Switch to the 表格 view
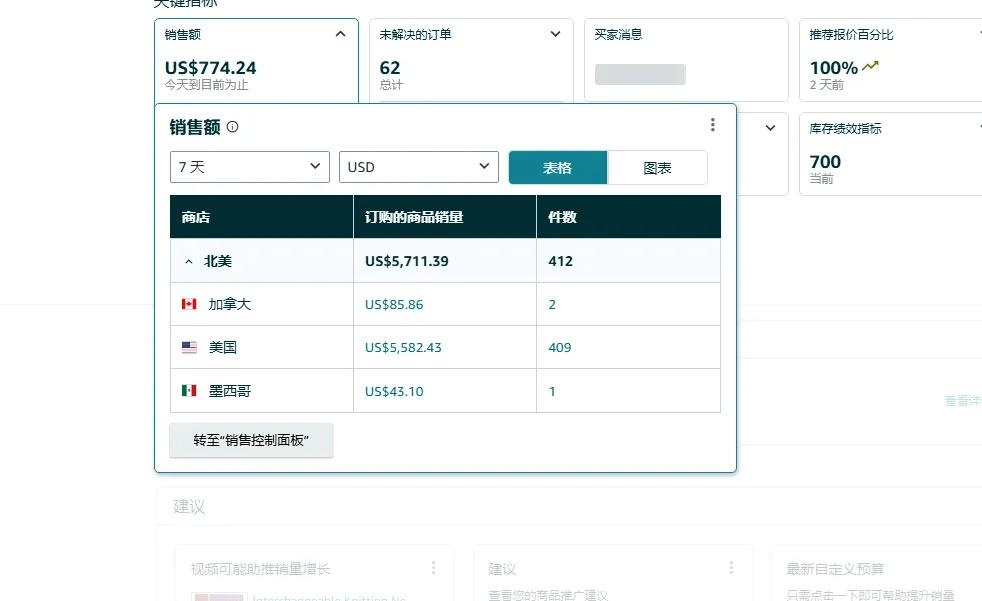The width and height of the screenshot is (982, 601). click(557, 168)
